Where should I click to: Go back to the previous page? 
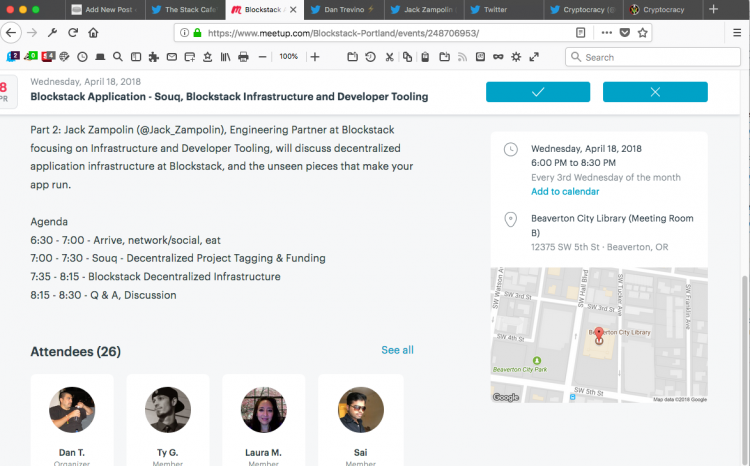point(11,33)
